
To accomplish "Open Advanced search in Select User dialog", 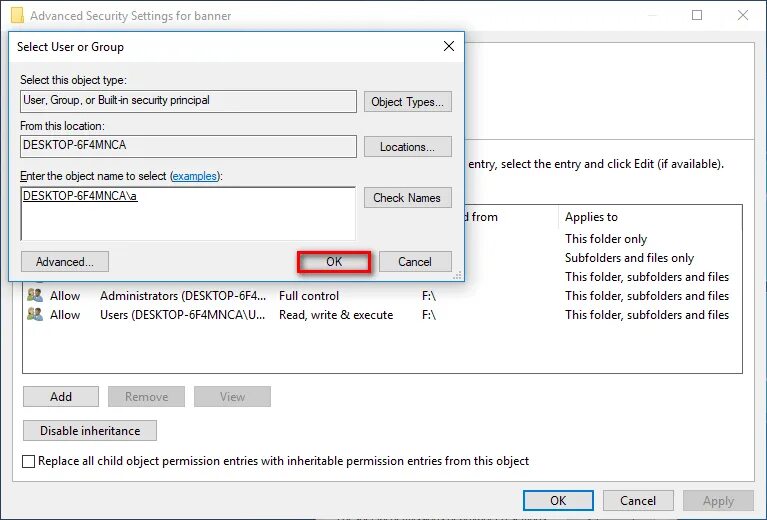I will coord(65,262).
